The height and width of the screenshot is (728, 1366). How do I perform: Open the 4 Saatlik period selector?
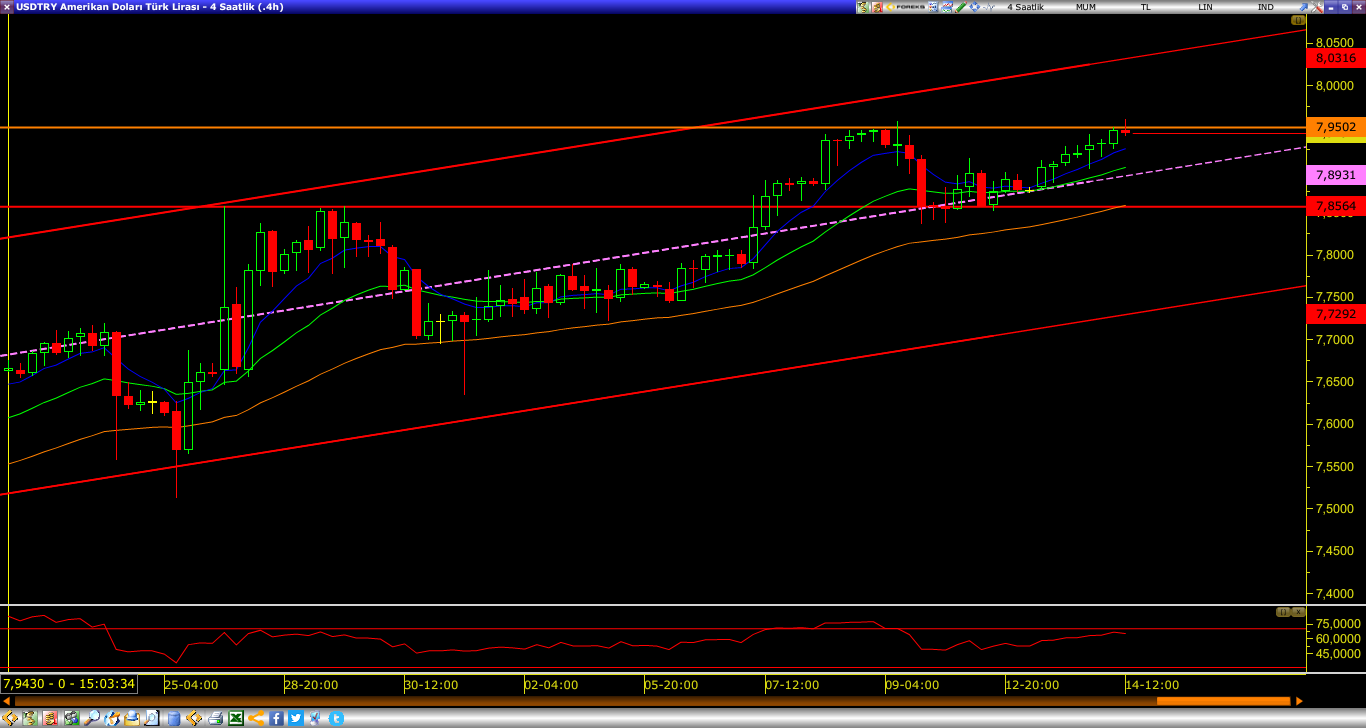1025,7
